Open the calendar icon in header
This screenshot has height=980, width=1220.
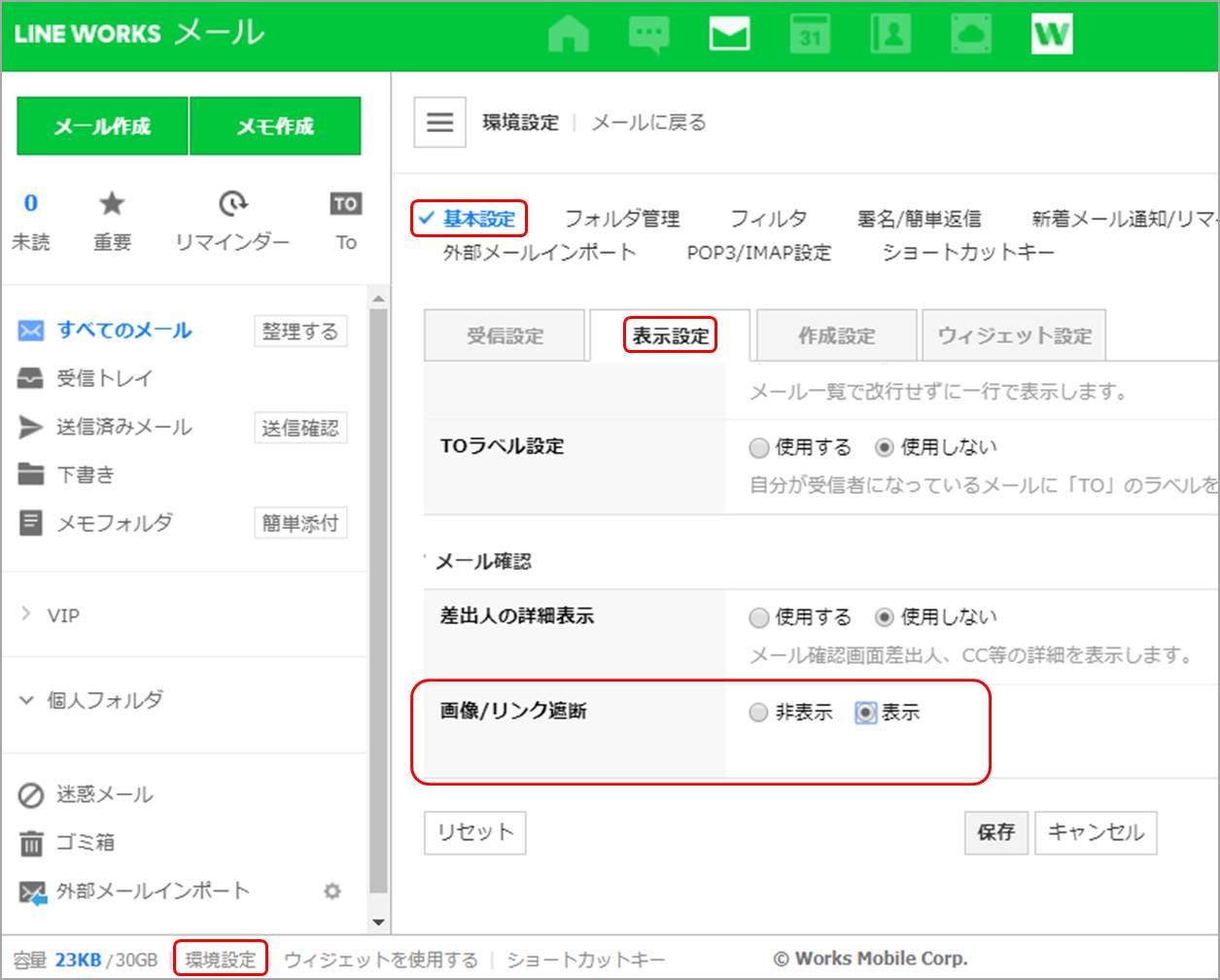[x=809, y=35]
